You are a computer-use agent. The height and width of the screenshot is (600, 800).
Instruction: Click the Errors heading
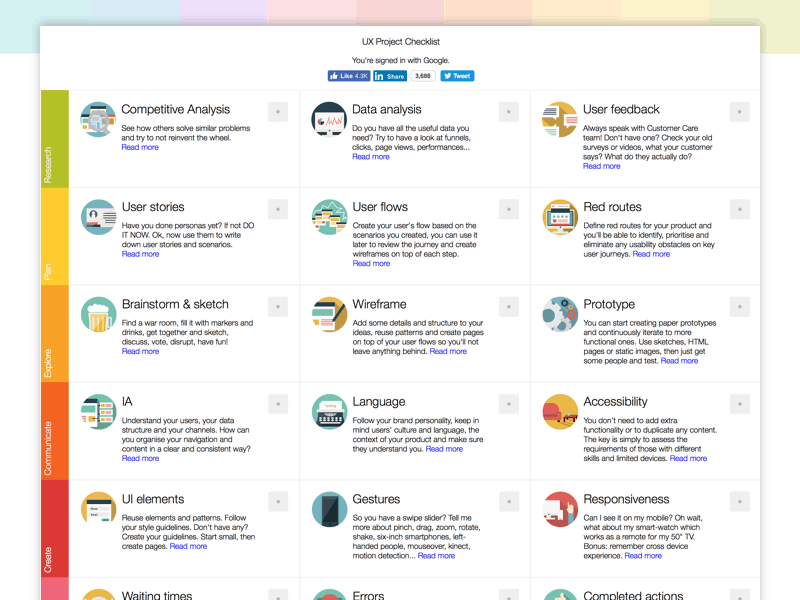[x=368, y=595]
